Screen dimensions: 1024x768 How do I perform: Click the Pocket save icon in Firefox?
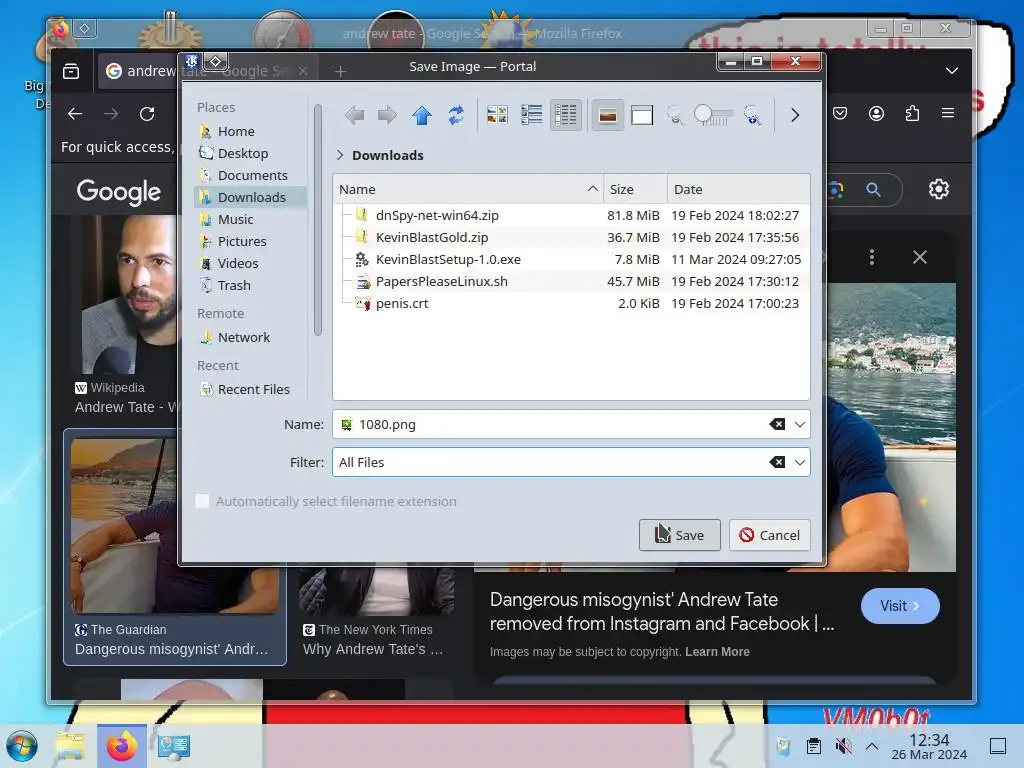point(840,113)
